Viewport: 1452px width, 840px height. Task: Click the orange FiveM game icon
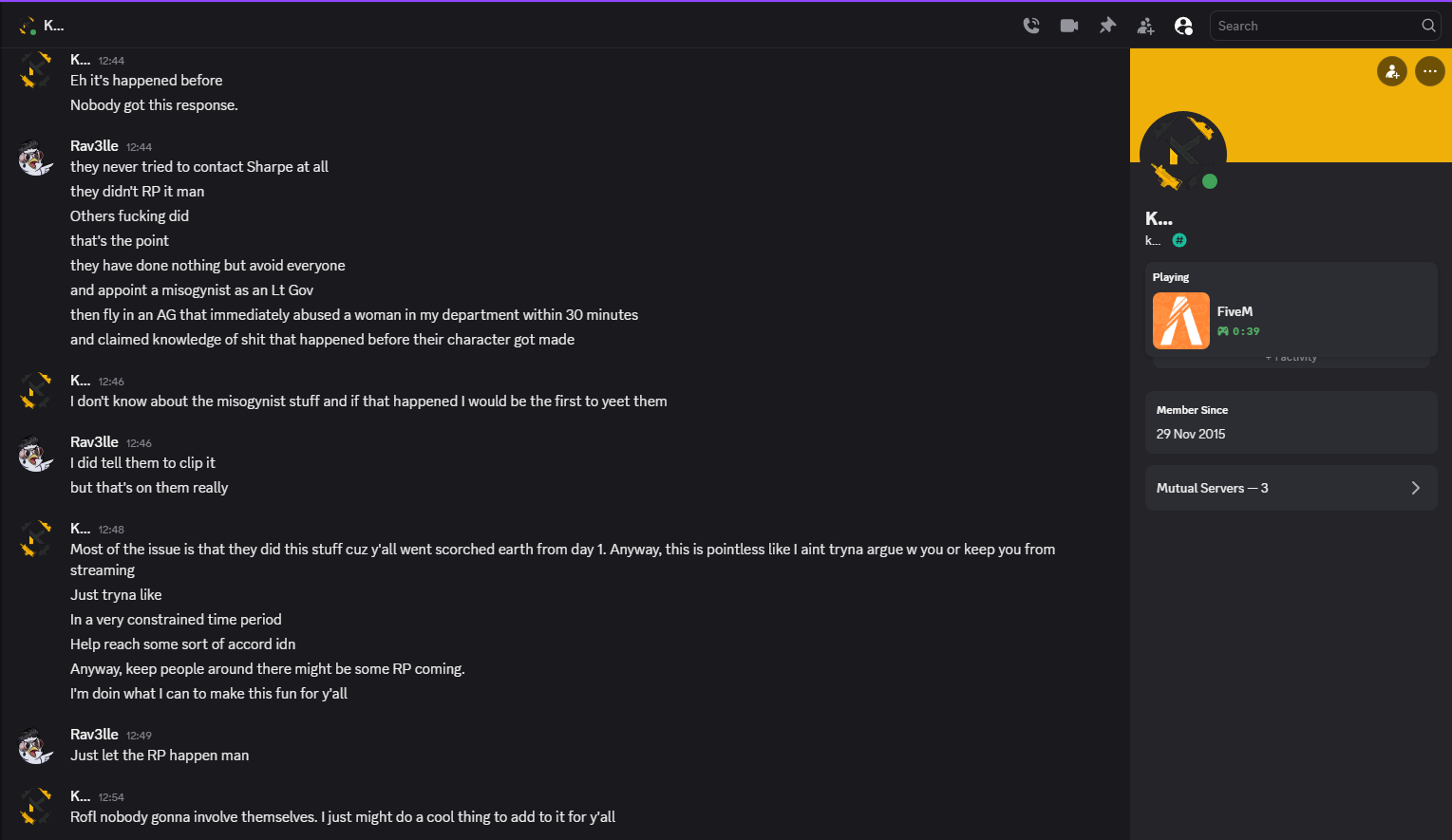click(1180, 321)
